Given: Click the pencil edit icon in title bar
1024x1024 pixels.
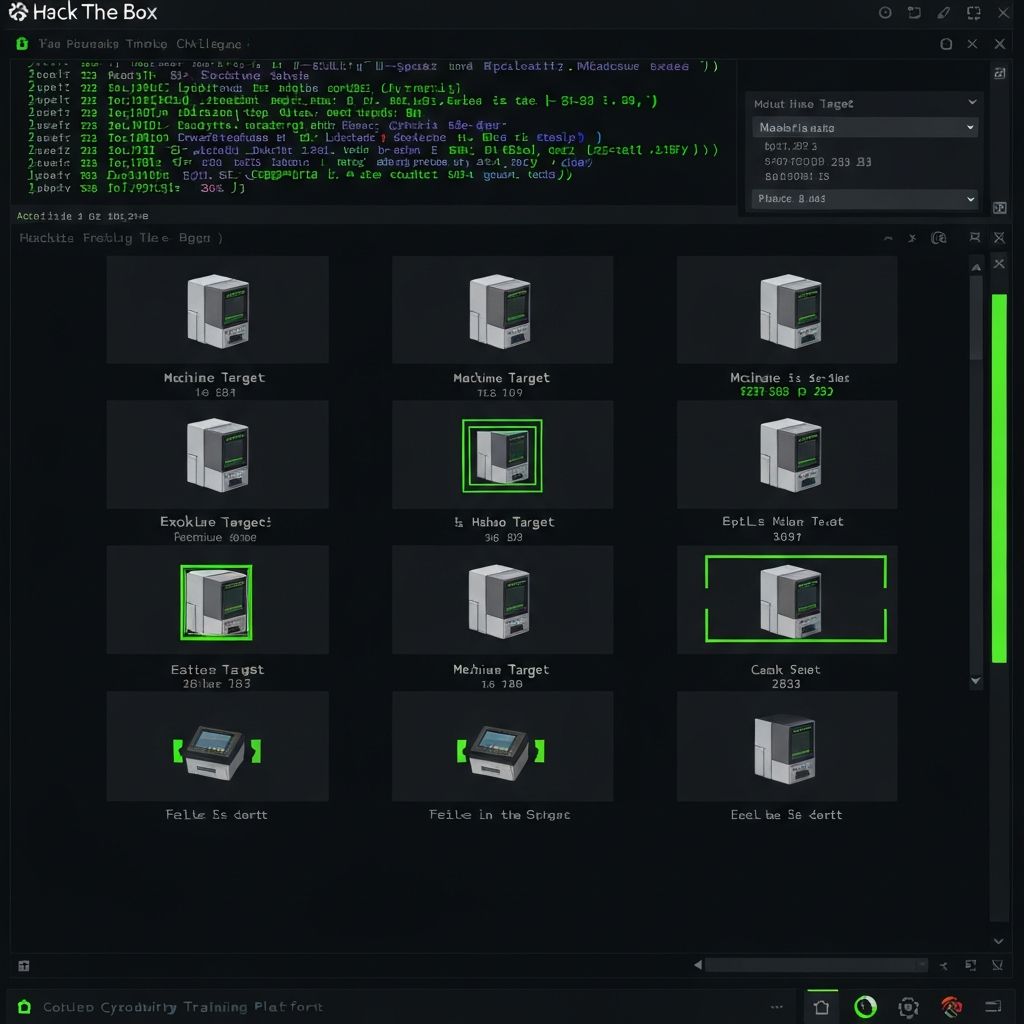Looking at the screenshot, I should [x=943, y=13].
